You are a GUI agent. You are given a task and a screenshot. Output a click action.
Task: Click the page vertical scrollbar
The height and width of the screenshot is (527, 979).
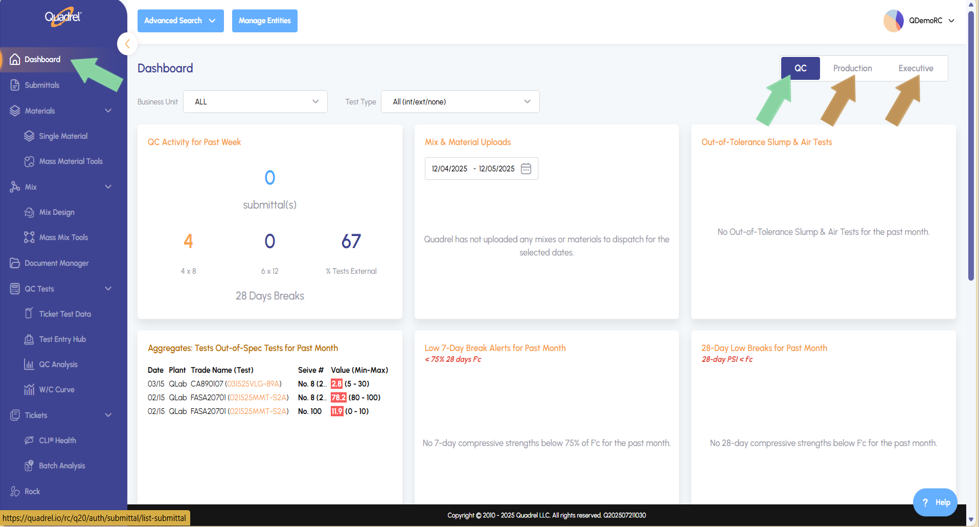coord(971,144)
